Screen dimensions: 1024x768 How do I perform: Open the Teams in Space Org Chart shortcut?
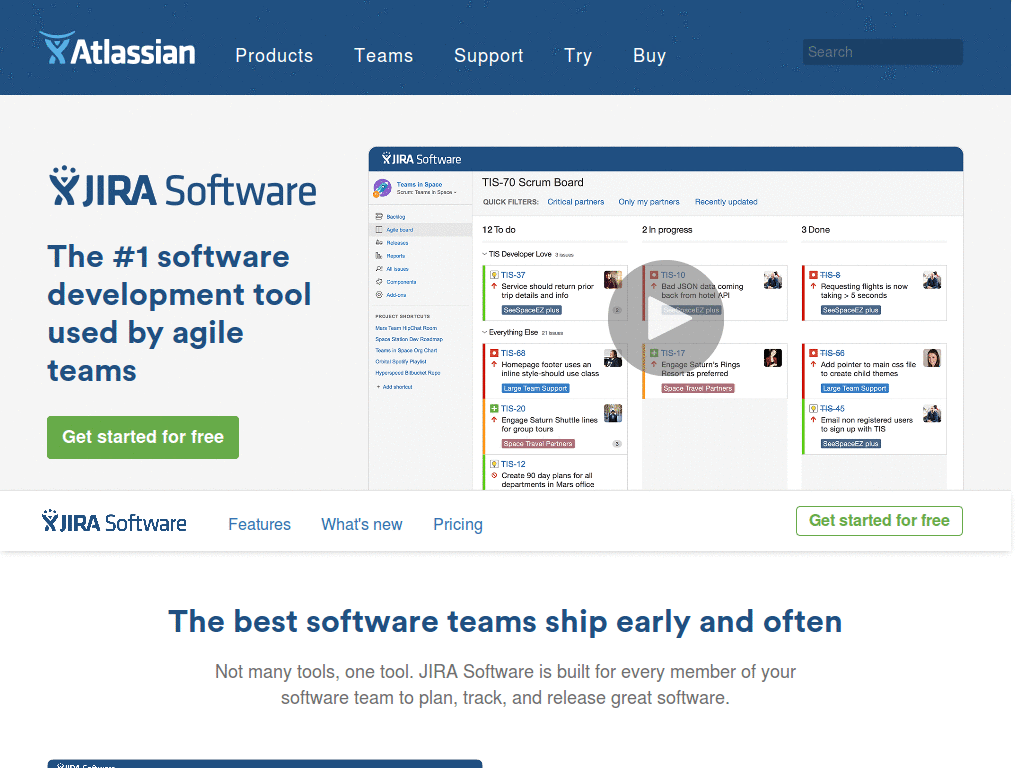click(x=406, y=350)
